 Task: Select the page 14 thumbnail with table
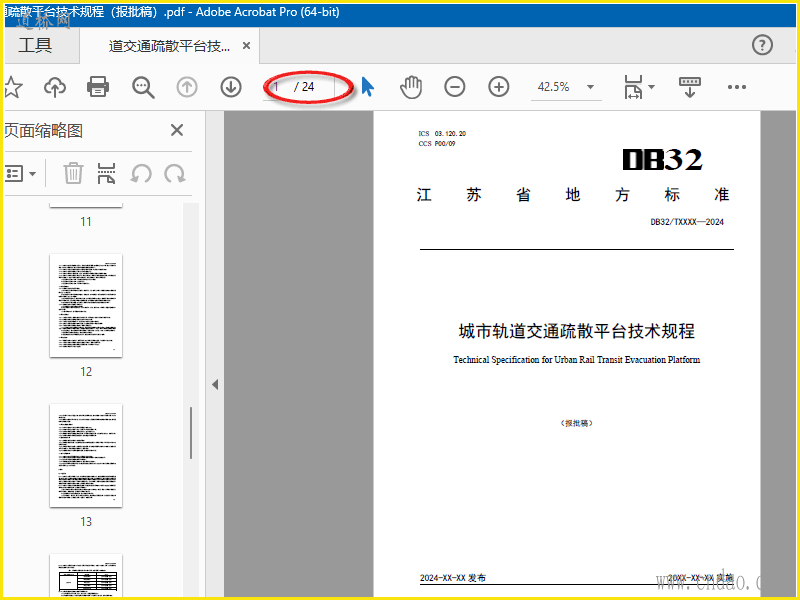[x=86, y=576]
